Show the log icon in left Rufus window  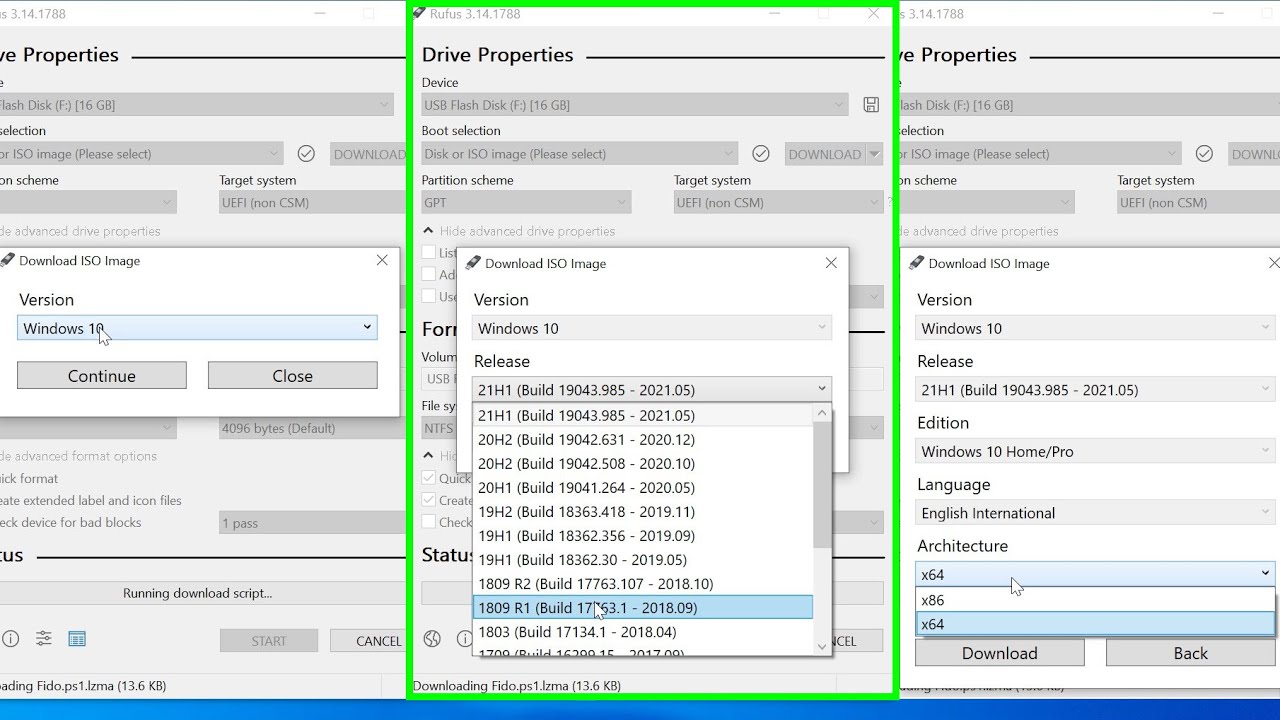coord(77,639)
